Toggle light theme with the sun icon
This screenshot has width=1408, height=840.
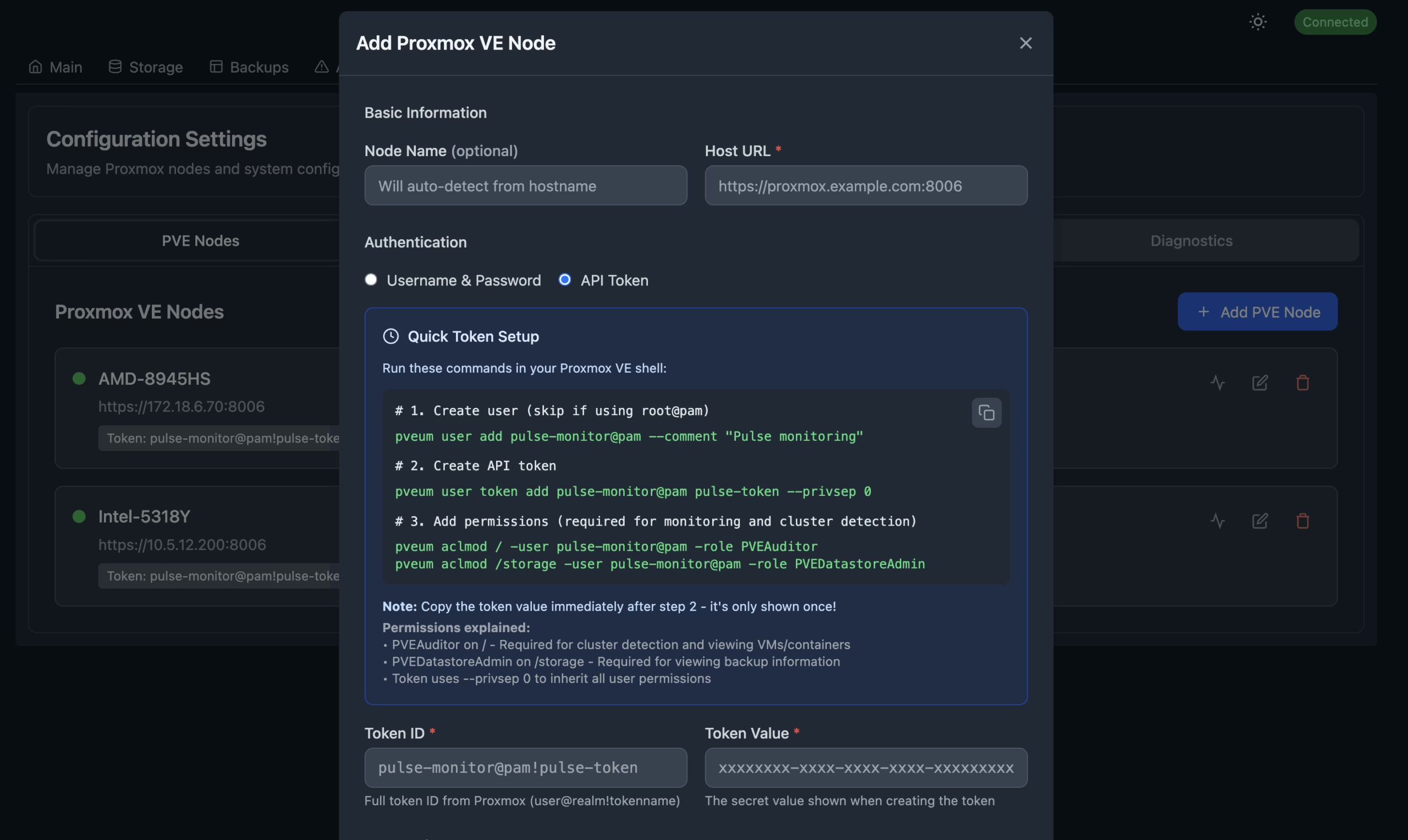(1257, 22)
